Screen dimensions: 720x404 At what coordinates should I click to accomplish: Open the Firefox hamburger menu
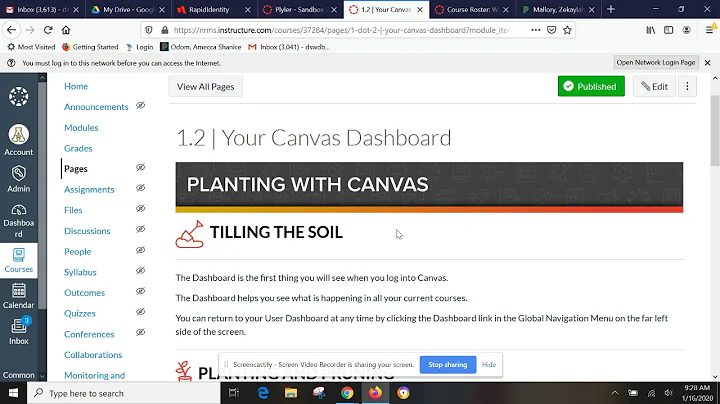pyautogui.click(x=709, y=30)
